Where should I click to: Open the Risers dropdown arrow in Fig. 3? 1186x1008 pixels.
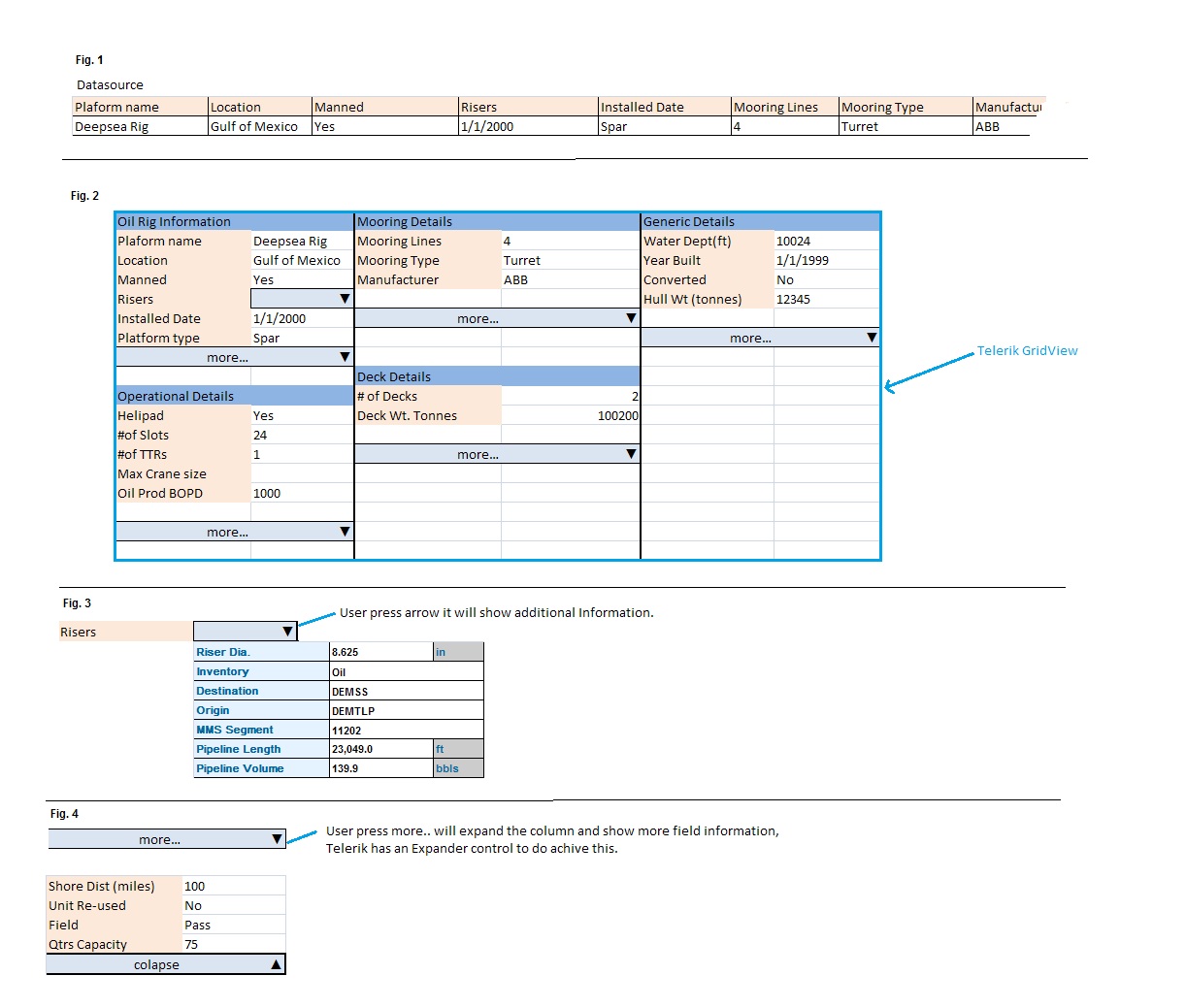(287, 632)
